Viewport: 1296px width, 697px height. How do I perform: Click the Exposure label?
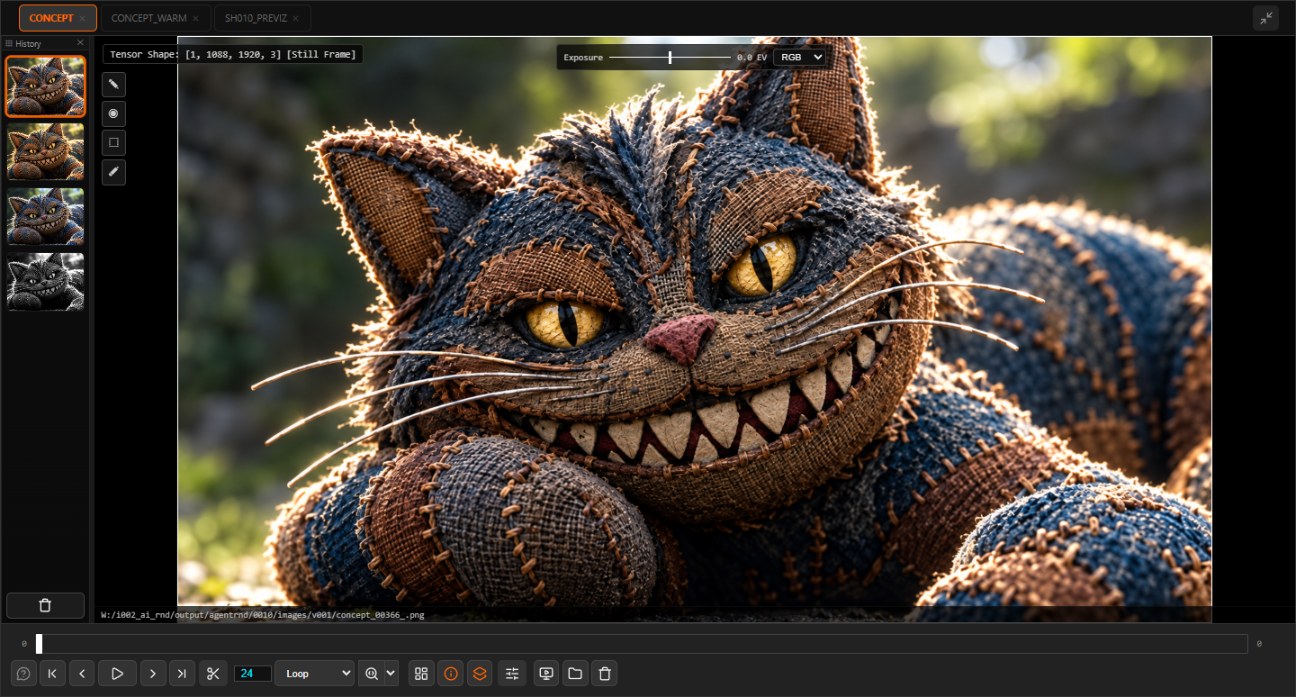point(583,57)
